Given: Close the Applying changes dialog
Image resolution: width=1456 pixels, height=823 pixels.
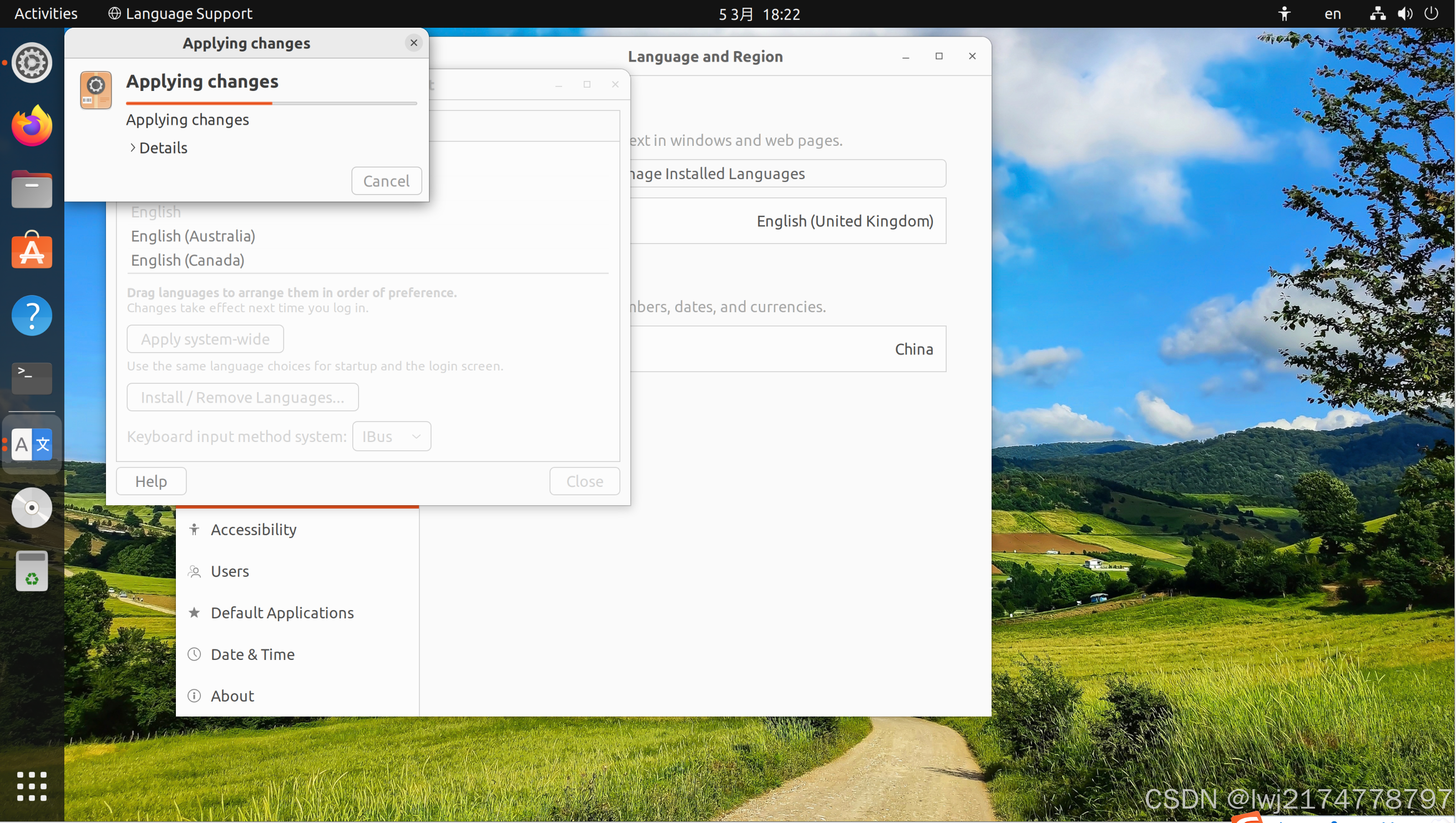Looking at the screenshot, I should pos(414,43).
